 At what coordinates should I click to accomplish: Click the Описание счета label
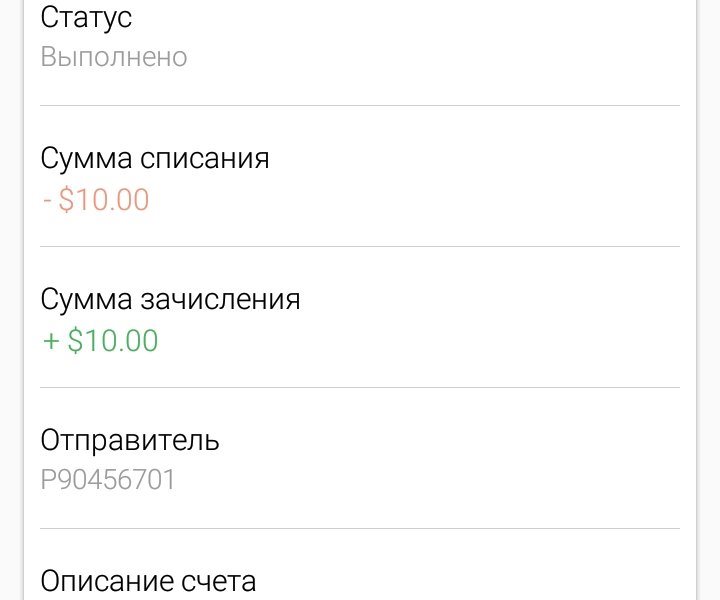(148, 581)
